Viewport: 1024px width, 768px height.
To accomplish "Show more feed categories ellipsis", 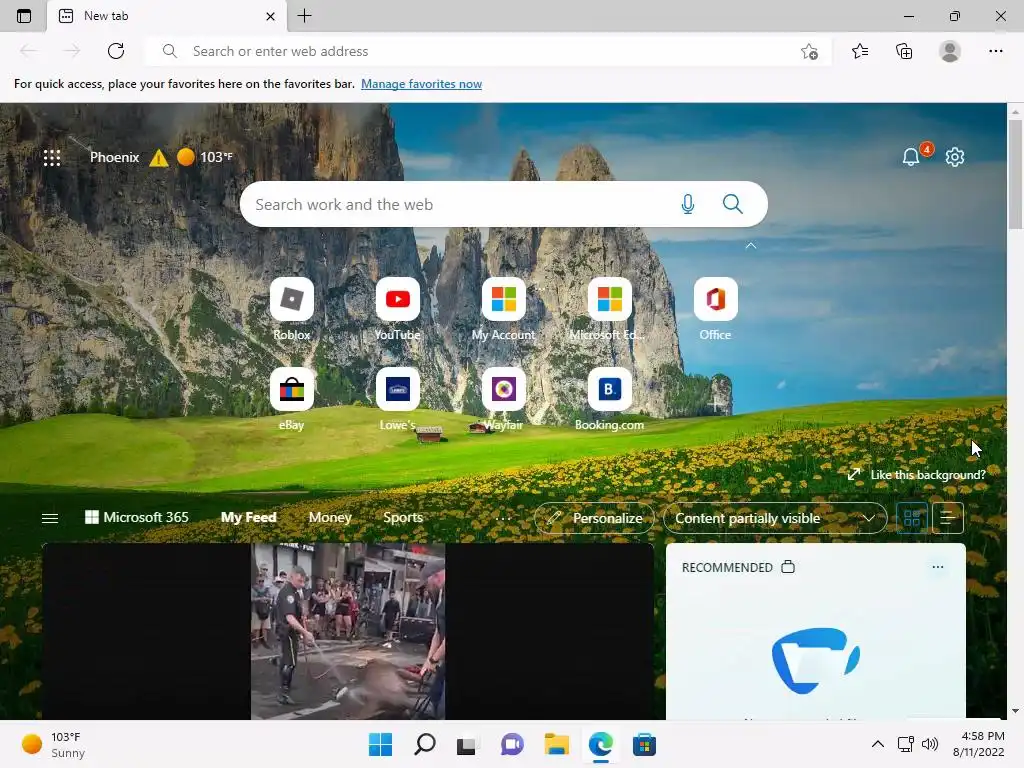I will 504,519.
